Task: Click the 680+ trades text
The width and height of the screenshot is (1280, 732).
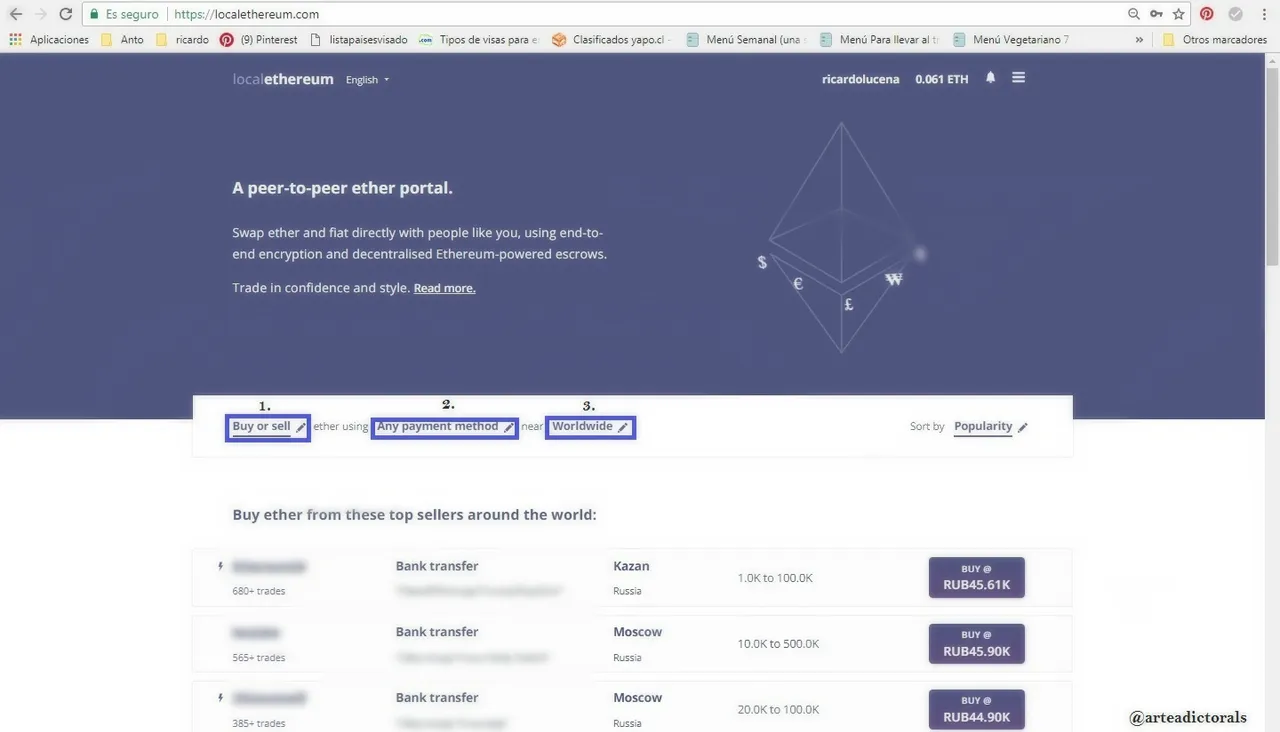Action: [x=259, y=591]
